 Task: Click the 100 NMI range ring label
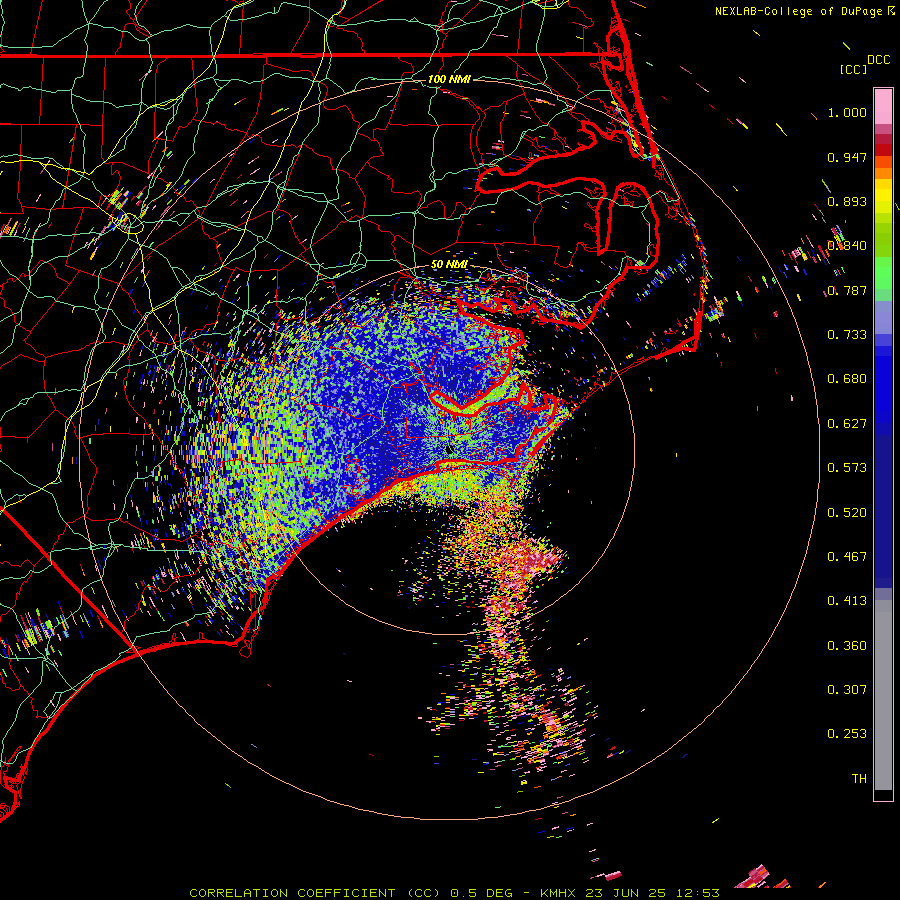coord(449,79)
